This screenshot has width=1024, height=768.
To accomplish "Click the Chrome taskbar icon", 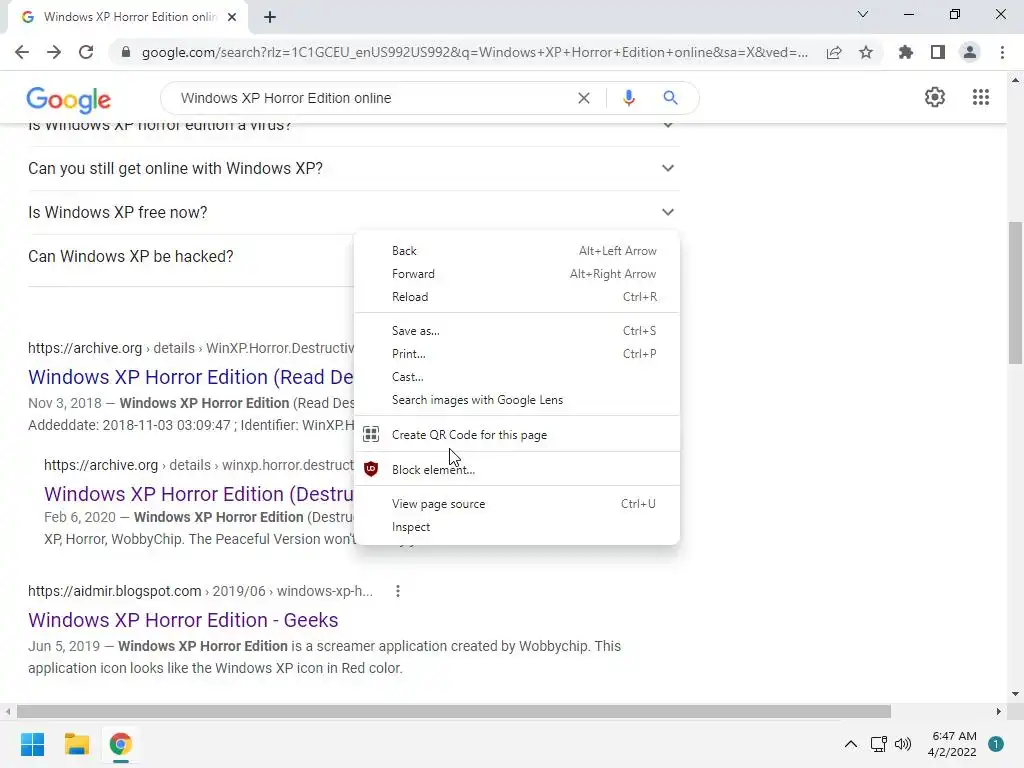I will (x=120, y=744).
